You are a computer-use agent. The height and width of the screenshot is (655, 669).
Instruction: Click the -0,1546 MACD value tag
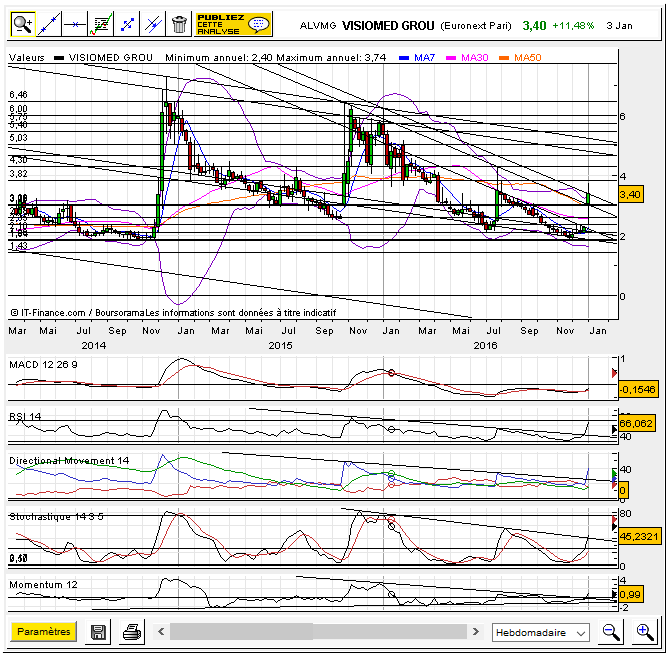pyautogui.click(x=638, y=389)
